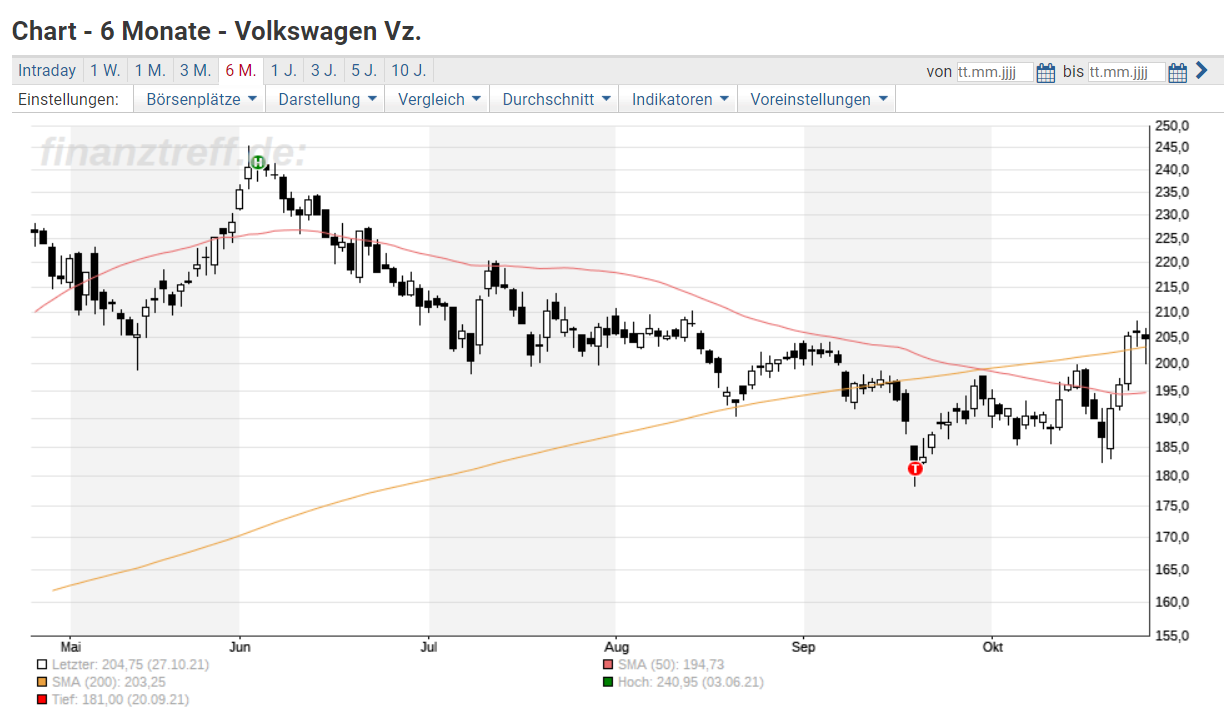Click the 'Jul' x-axis label

[x=428, y=647]
